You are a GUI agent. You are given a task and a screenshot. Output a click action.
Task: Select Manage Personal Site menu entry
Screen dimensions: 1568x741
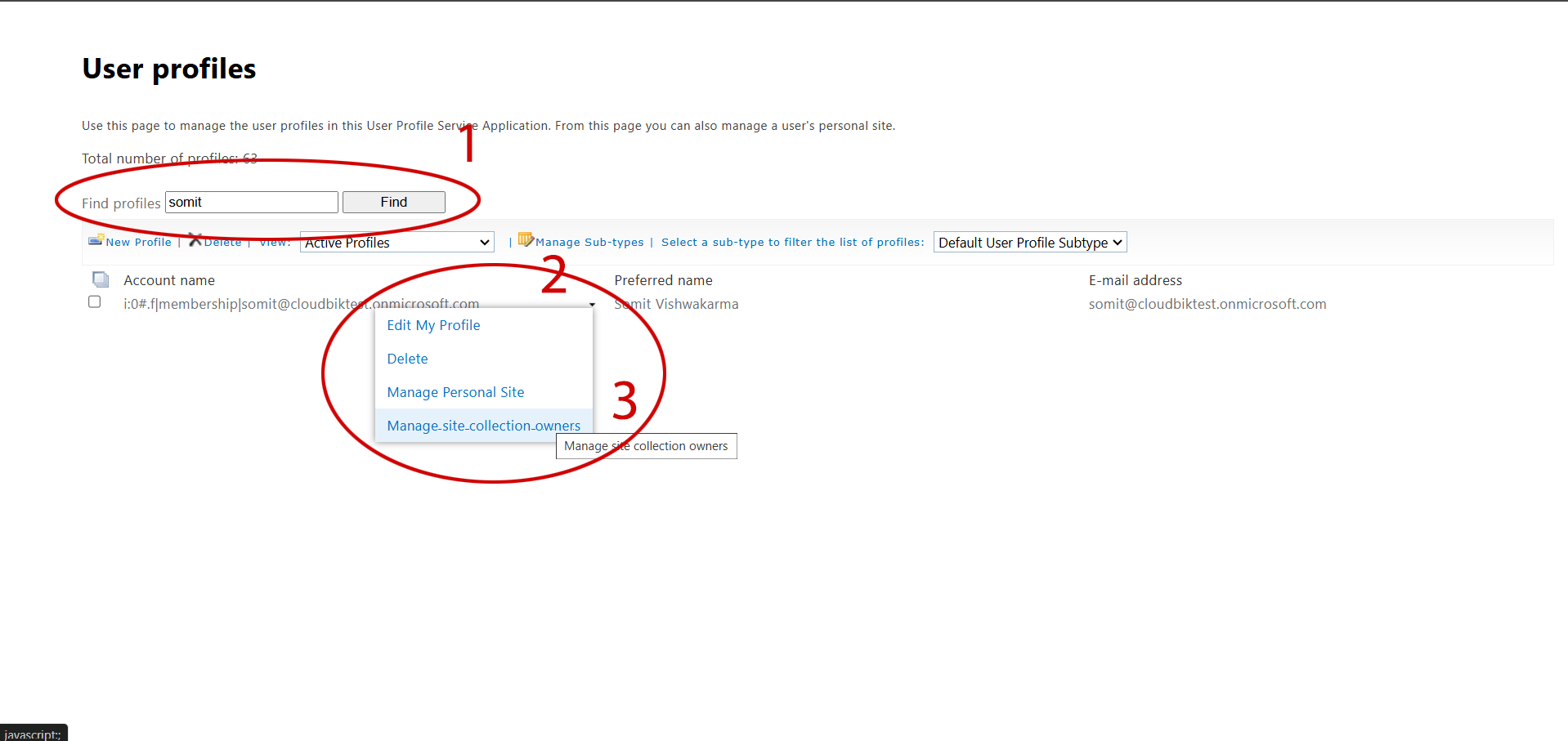click(455, 392)
